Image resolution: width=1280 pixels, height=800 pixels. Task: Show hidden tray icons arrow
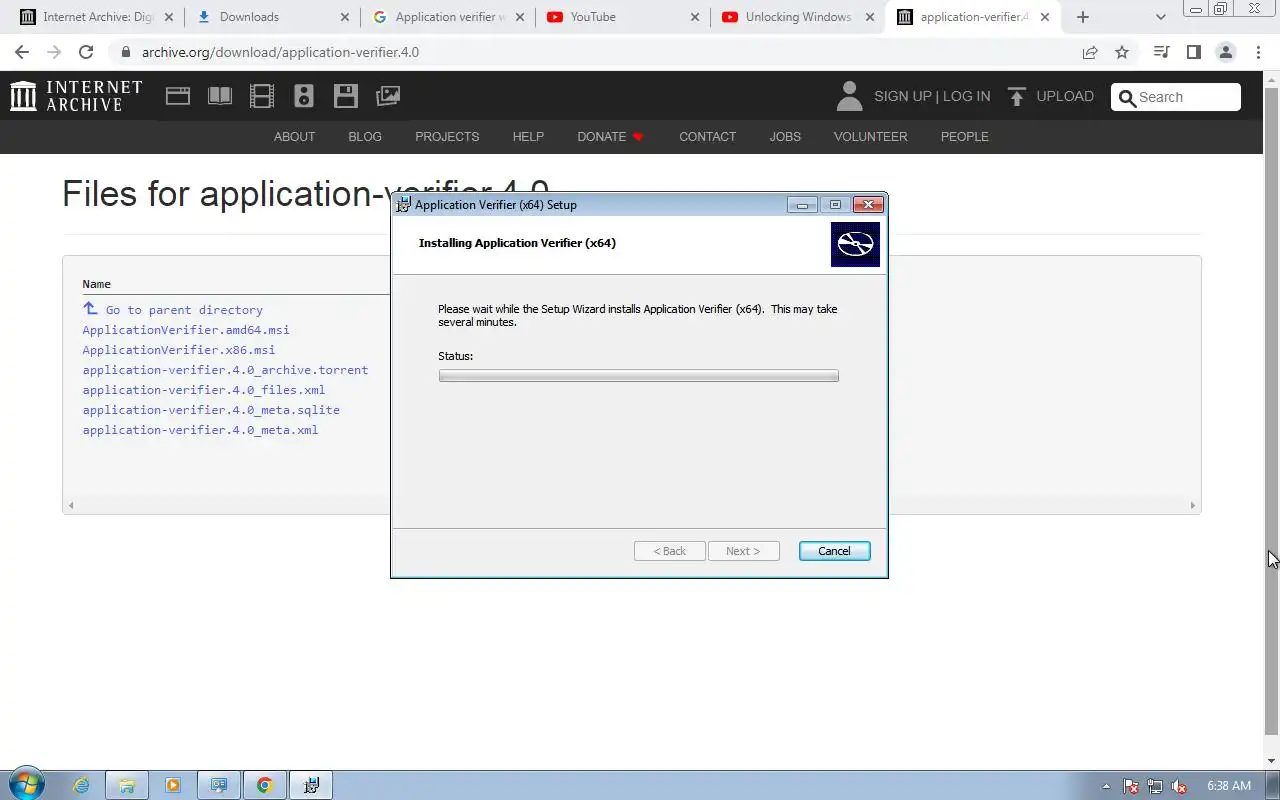point(1106,786)
